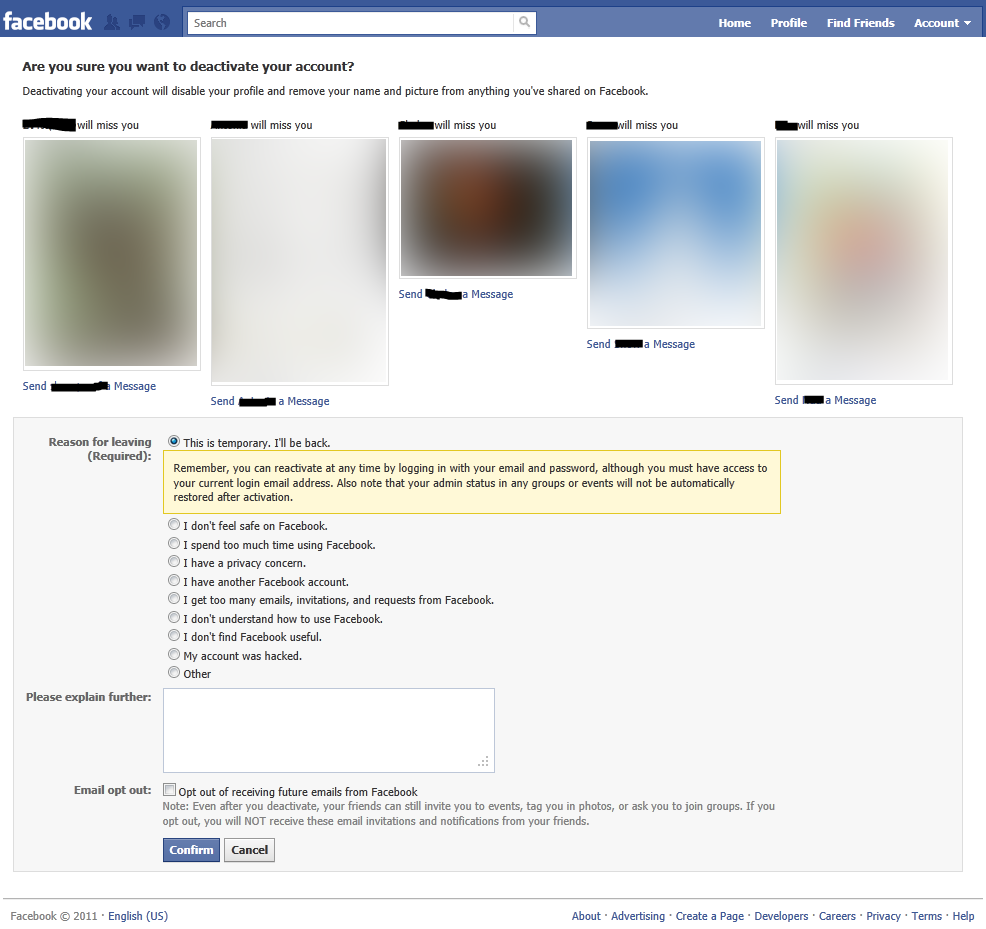Viewport: 986px width, 929px height.
Task: Open the Privacy footer link
Action: point(883,915)
